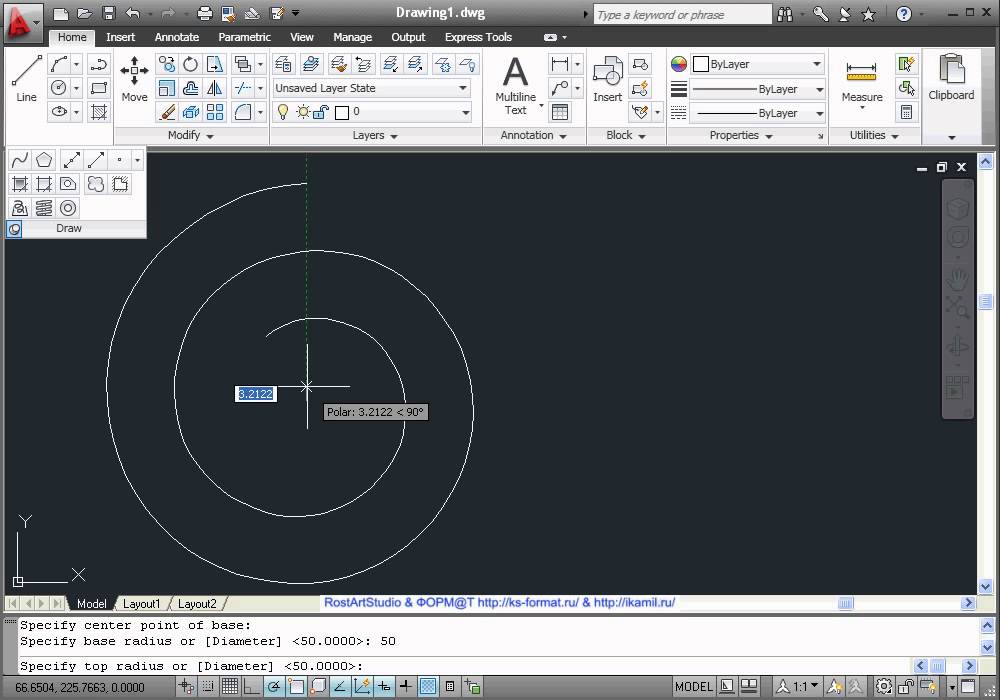The width and height of the screenshot is (1000, 700).
Task: Click the Insert block icon
Action: [x=607, y=78]
